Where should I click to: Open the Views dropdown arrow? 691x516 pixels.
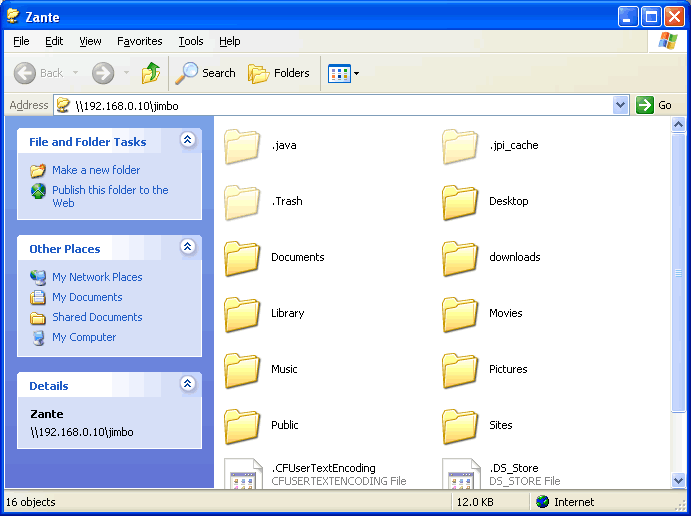(x=357, y=73)
